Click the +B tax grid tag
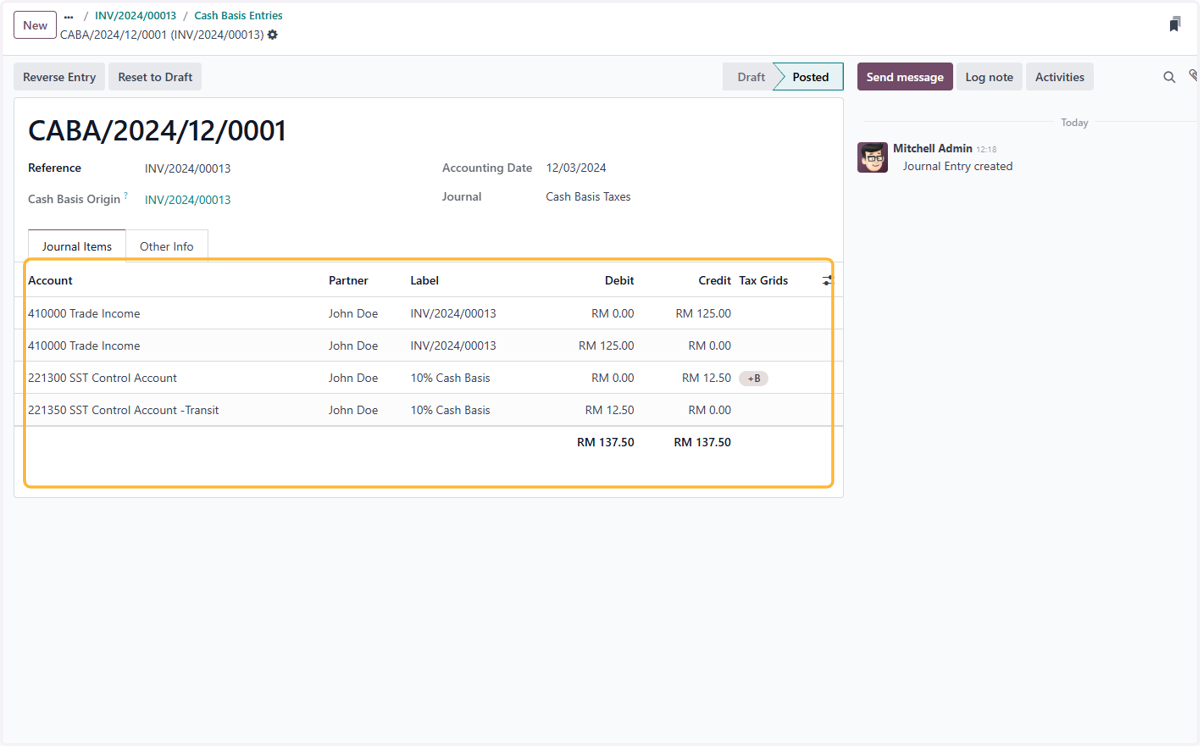Viewport: 1200px width, 746px height. point(754,378)
